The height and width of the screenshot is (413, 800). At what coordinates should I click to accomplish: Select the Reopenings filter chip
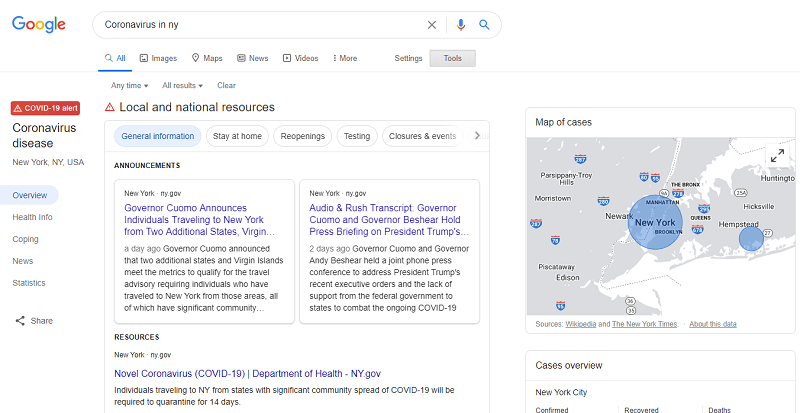pyautogui.click(x=302, y=136)
